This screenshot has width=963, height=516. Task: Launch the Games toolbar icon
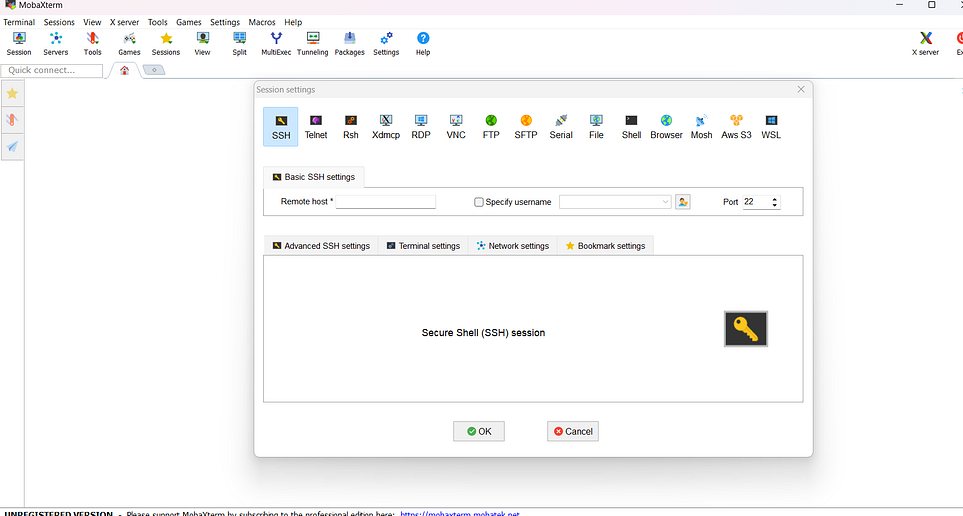click(130, 44)
